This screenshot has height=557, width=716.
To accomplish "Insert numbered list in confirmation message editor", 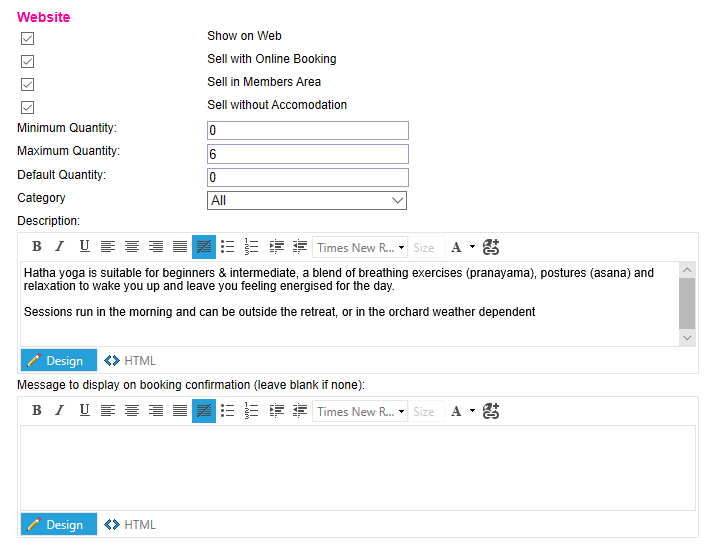I will [x=251, y=411].
